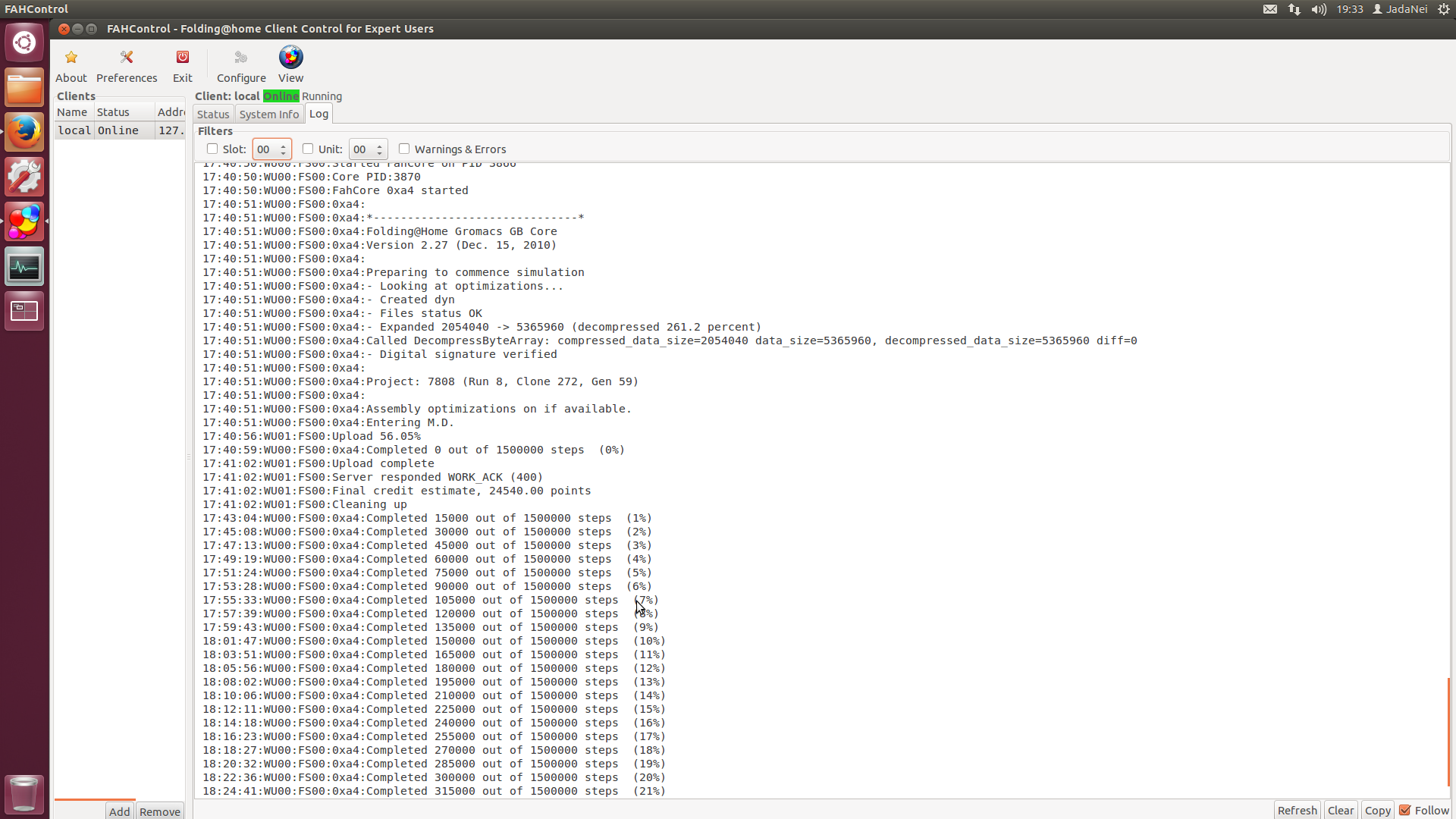Launch Firefox from the launcher
The height and width of the screenshot is (819, 1456).
coord(24,132)
